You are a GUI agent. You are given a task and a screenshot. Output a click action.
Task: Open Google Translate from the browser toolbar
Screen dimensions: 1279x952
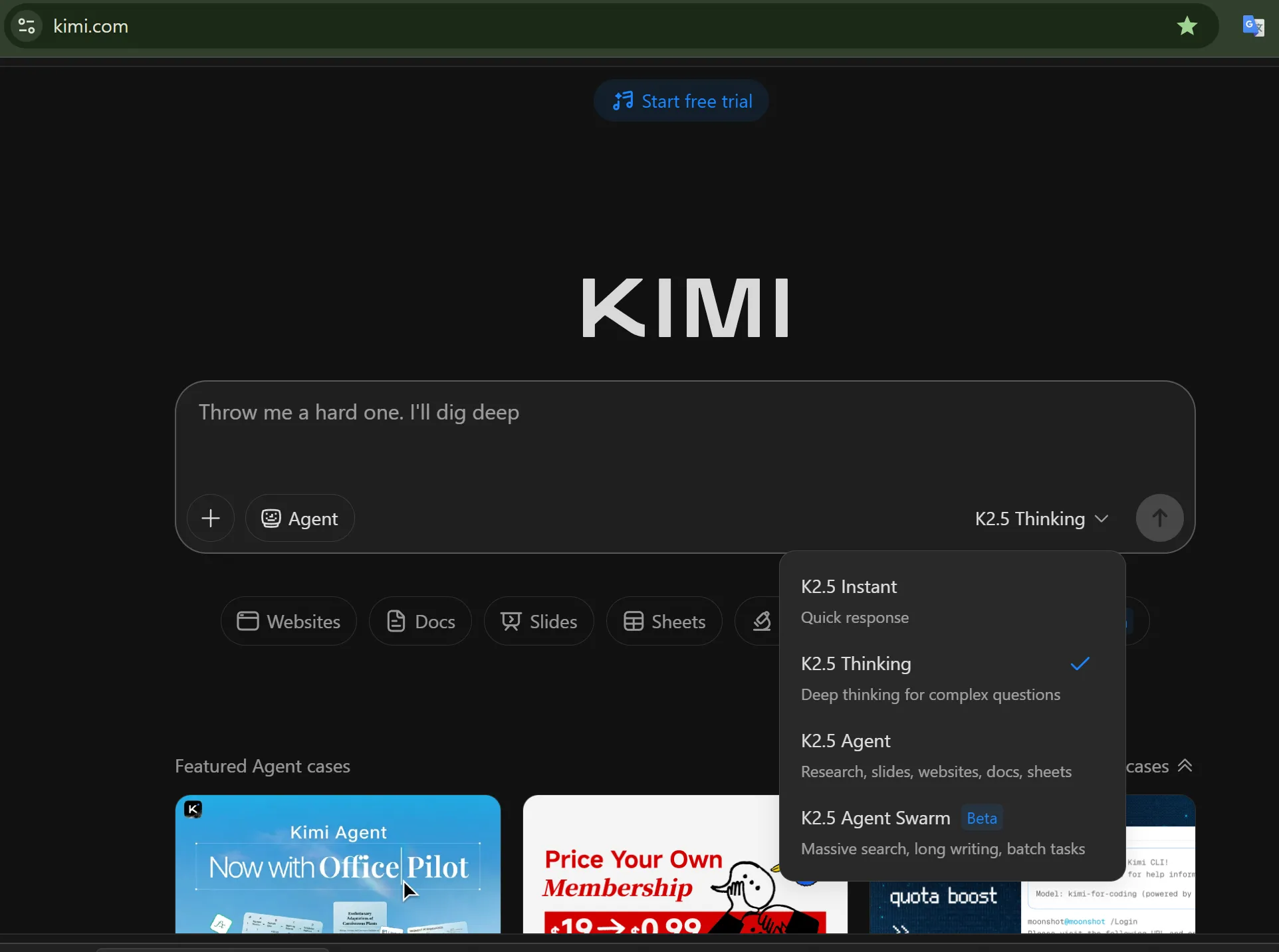click(x=1254, y=27)
